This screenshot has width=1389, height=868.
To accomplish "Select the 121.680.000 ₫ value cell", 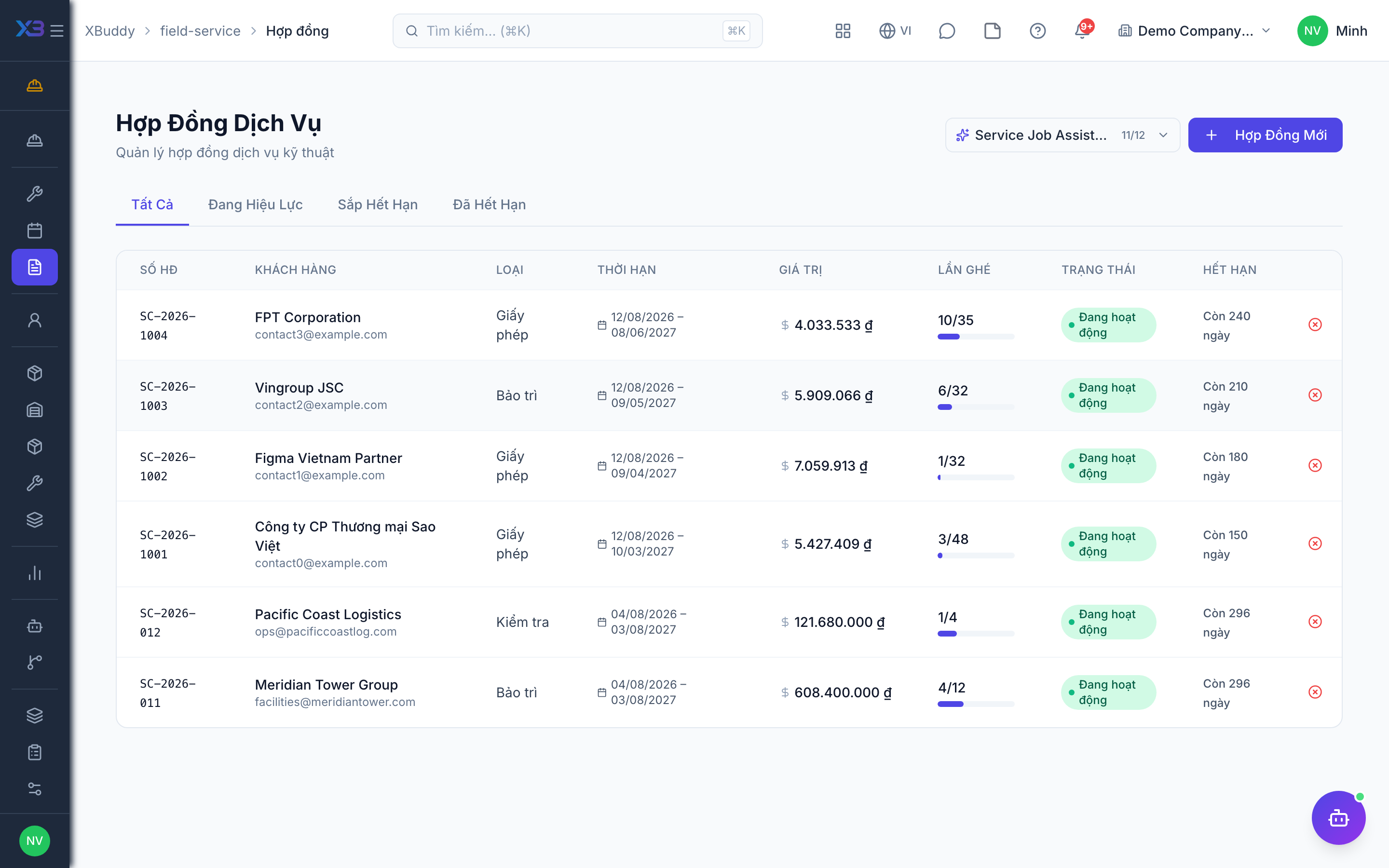I will coord(832,622).
